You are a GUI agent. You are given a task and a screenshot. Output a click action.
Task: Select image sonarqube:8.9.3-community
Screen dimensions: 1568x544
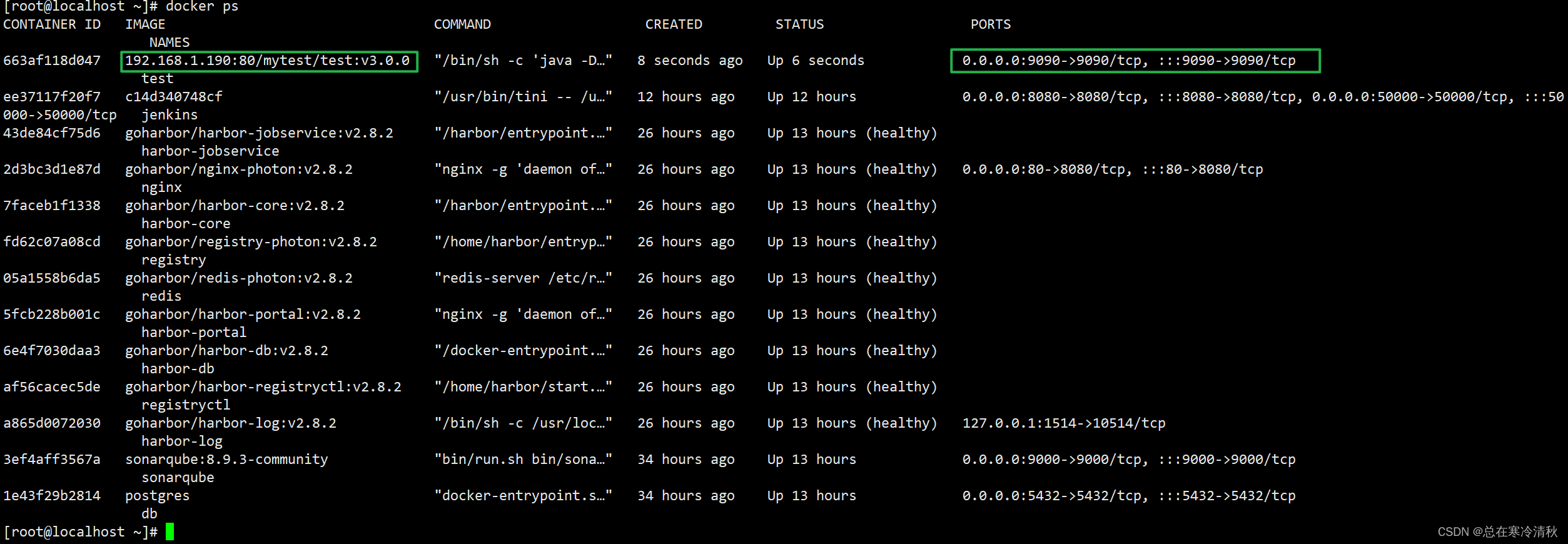coord(227,460)
